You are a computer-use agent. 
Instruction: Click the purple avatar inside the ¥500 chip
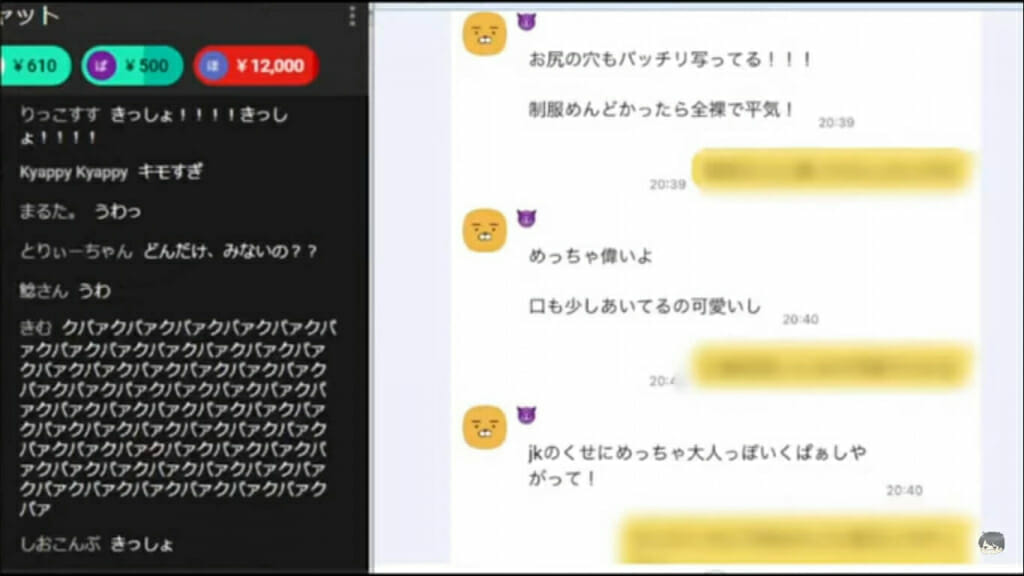[x=101, y=65]
